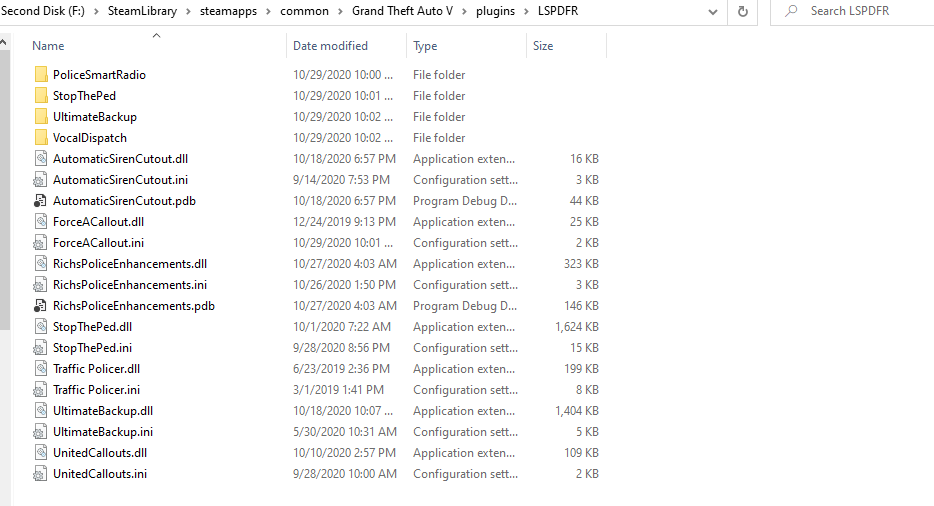Sort files by Date modified column
Screen dimensions: 934x506
coord(330,46)
